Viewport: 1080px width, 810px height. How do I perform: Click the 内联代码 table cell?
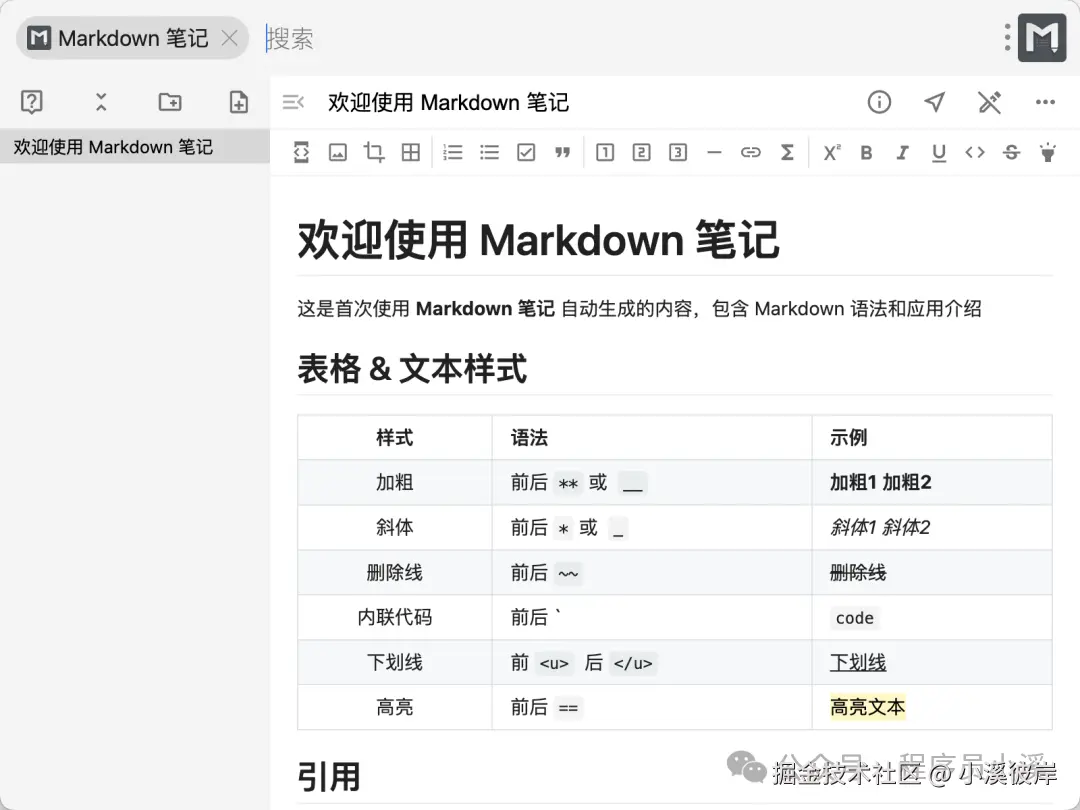395,617
